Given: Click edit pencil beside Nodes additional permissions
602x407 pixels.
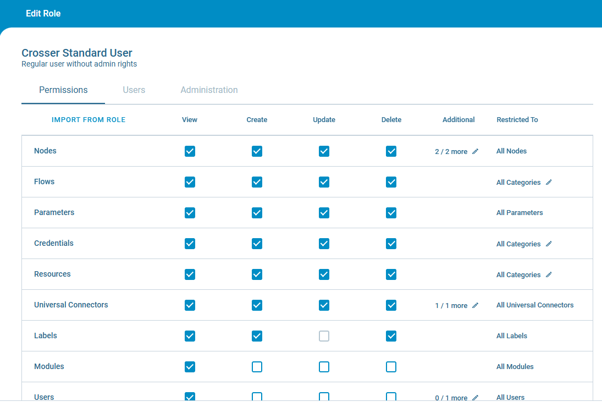Looking at the screenshot, I should pyautogui.click(x=475, y=152).
